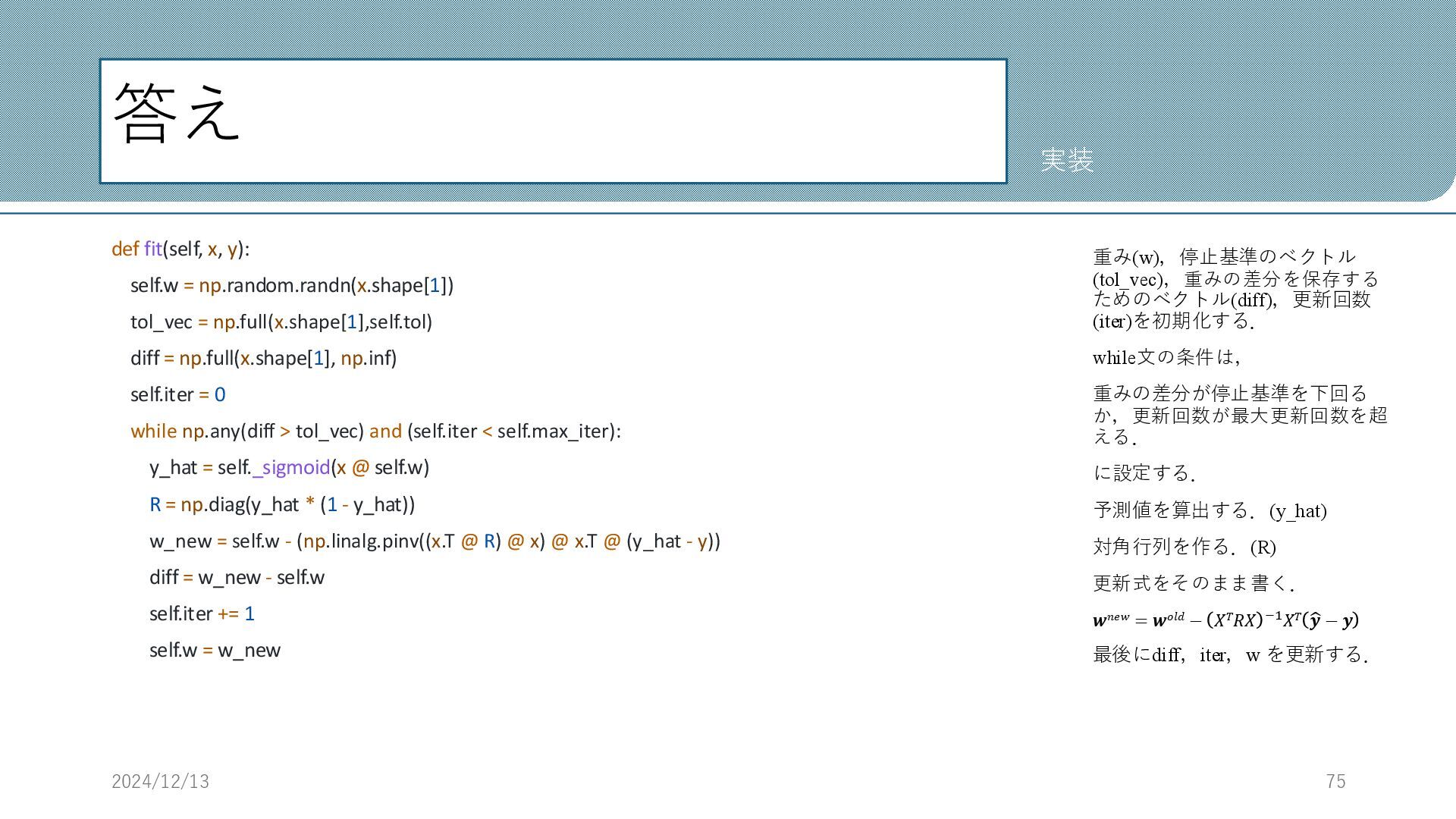This screenshot has height=819, width=1456.
Task: Click the code line def fit(self, x, y):
Action: [180, 249]
